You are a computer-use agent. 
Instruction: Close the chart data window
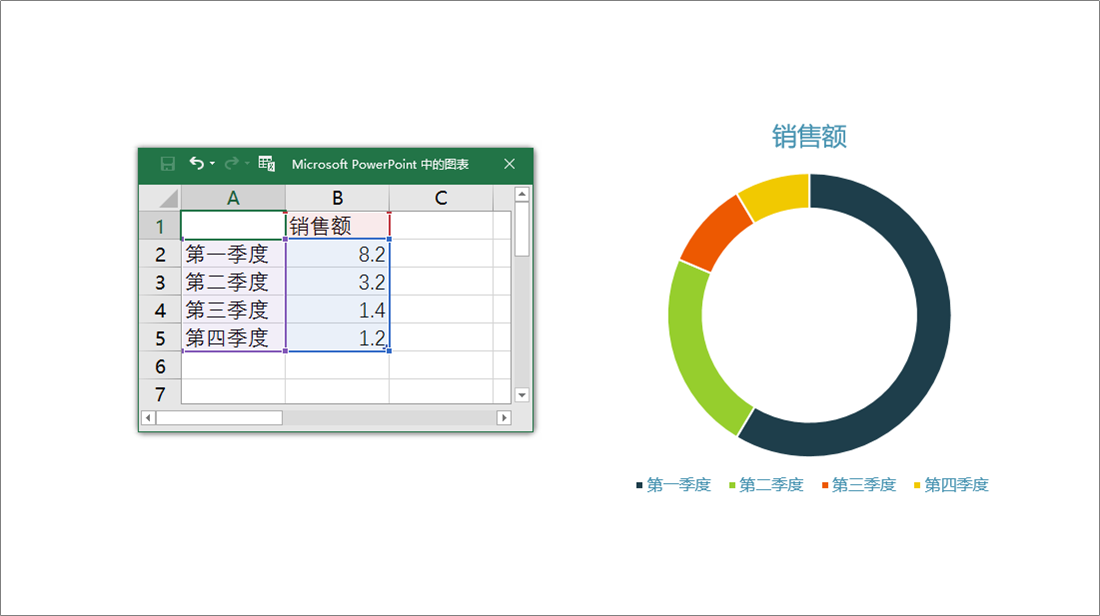coord(509,163)
